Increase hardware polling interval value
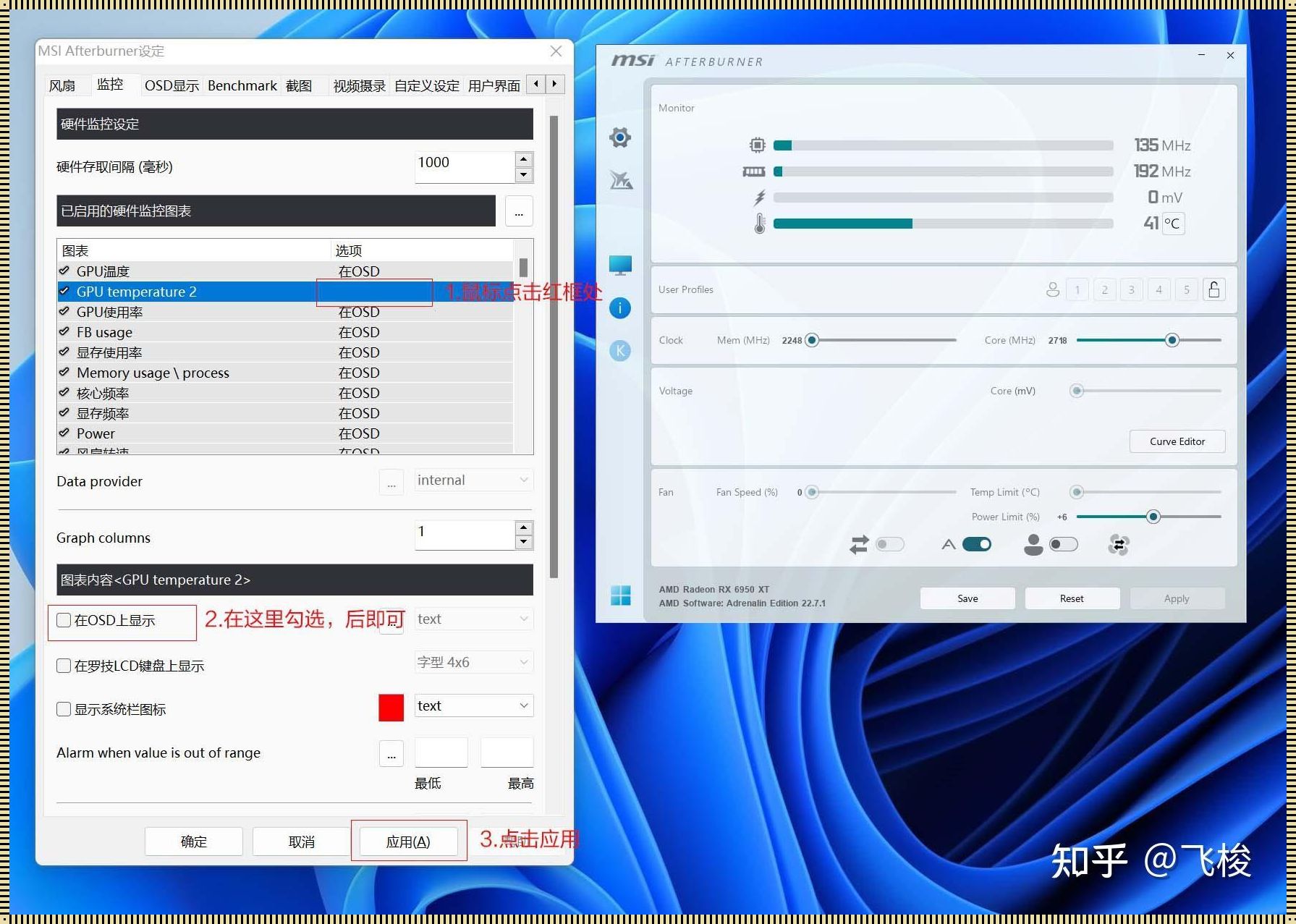 coord(524,159)
